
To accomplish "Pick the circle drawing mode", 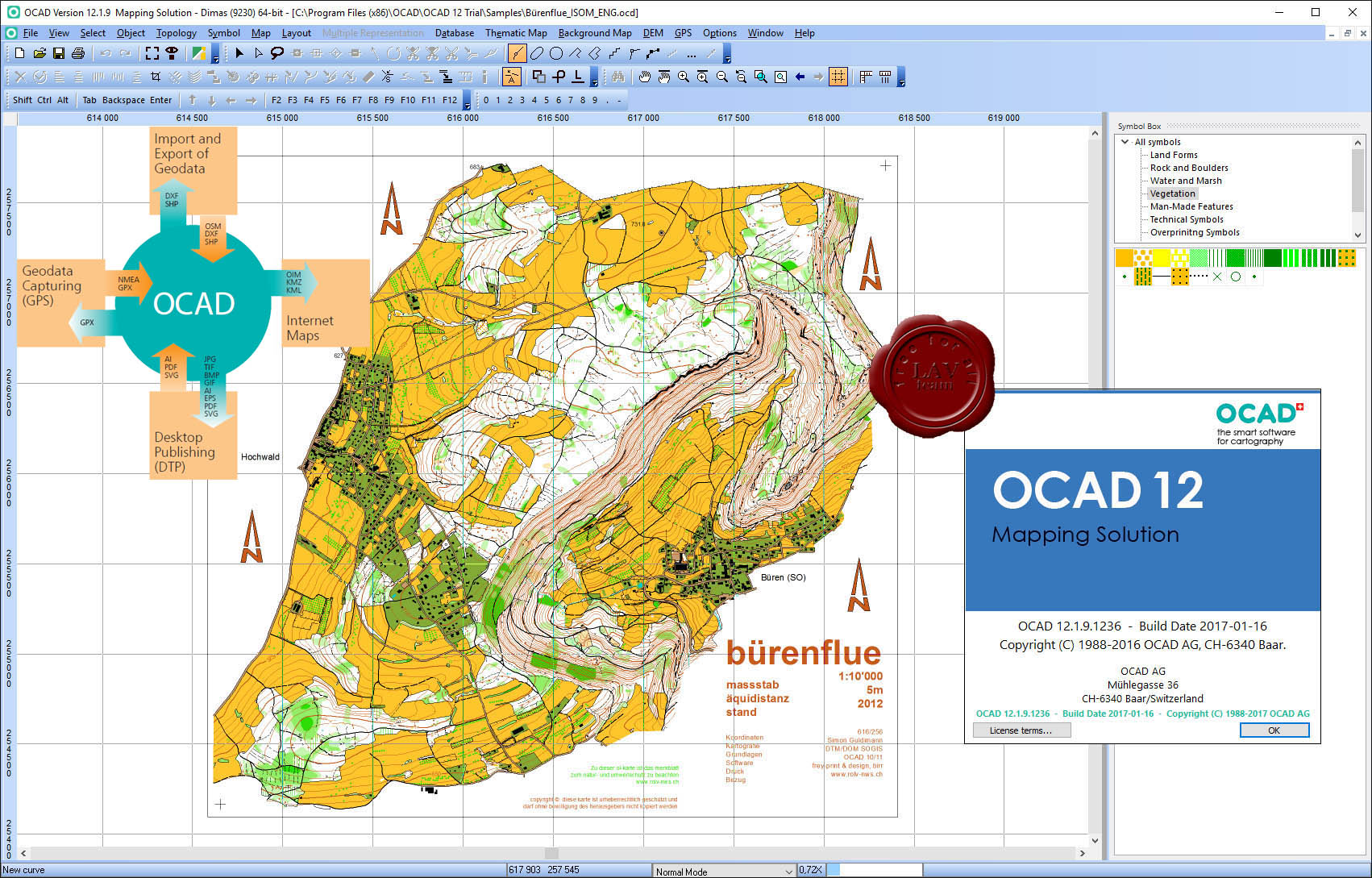I will (556, 54).
